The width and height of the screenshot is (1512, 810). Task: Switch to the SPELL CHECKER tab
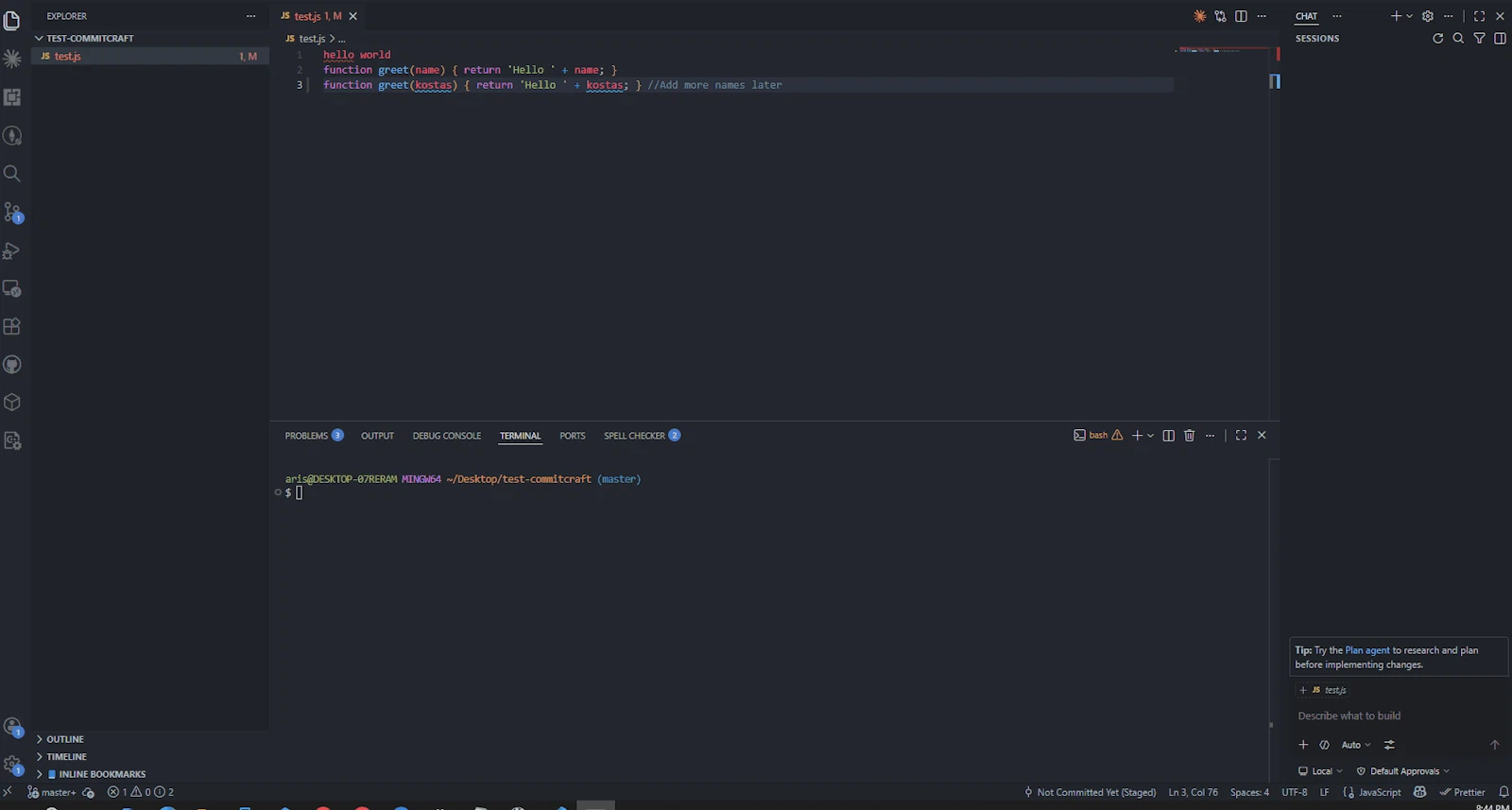point(642,436)
